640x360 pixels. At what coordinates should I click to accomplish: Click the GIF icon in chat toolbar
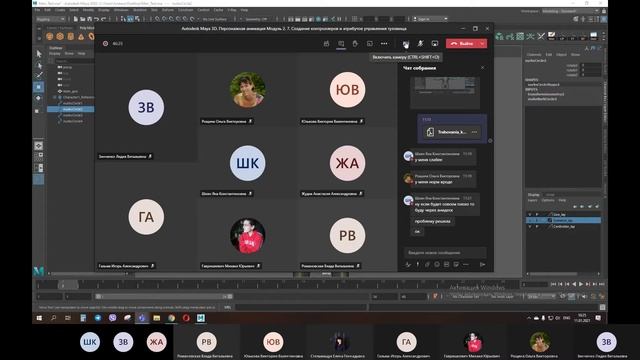(x=446, y=264)
